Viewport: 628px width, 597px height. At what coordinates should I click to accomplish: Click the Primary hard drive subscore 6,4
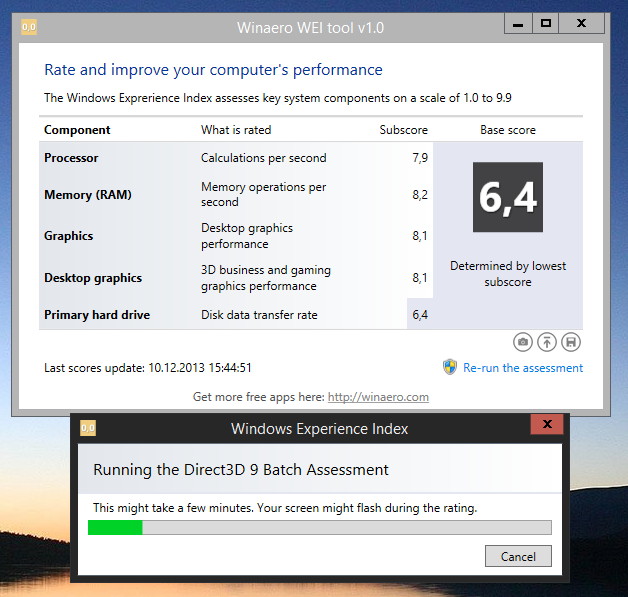[x=420, y=315]
